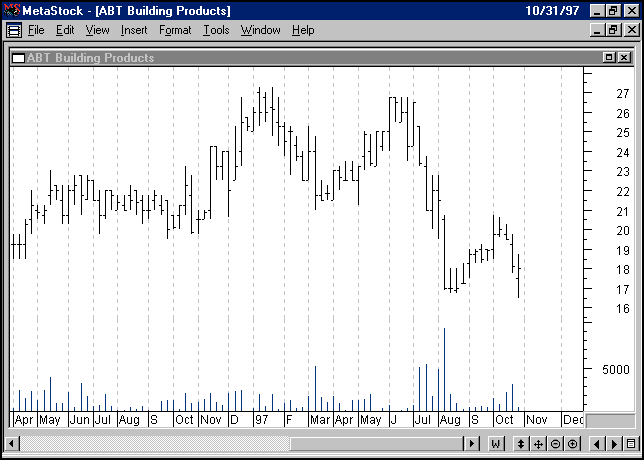Zoom out with the minus circle icon
This screenshot has height=460, width=644.
(x=555, y=444)
